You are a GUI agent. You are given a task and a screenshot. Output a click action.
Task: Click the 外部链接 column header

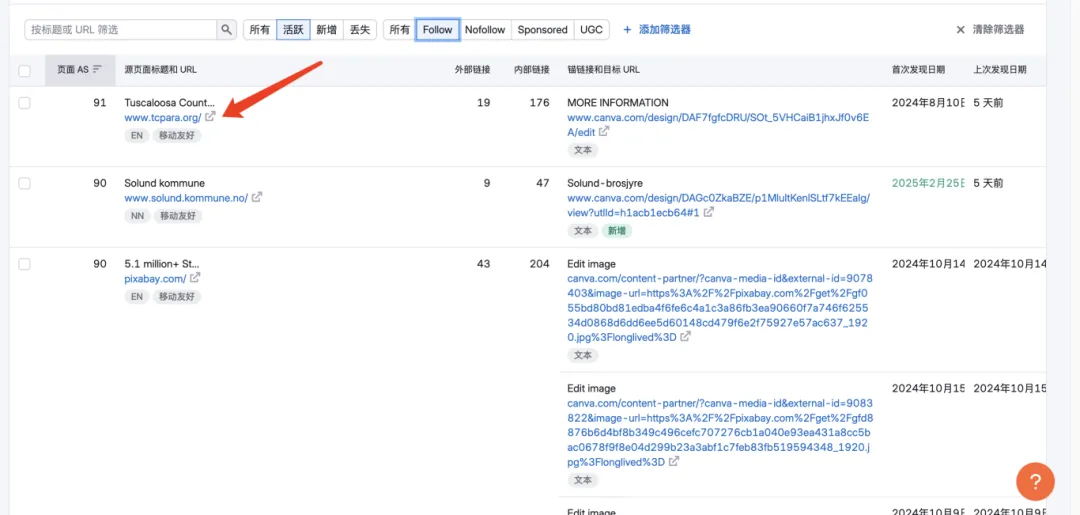click(472, 70)
